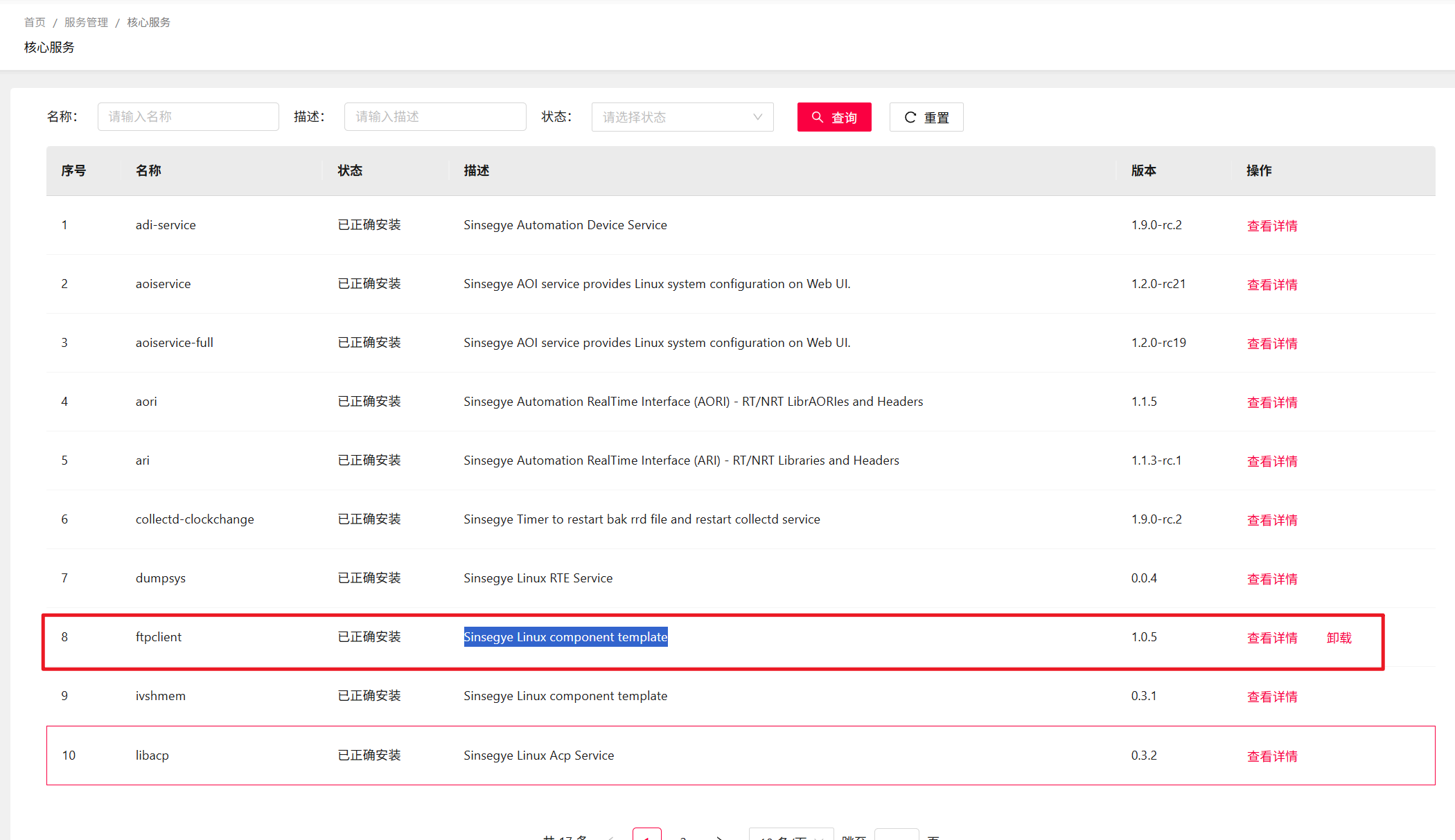Open 服务管理 breadcrumb link
This screenshot has height=840, width=1455.
86,22
